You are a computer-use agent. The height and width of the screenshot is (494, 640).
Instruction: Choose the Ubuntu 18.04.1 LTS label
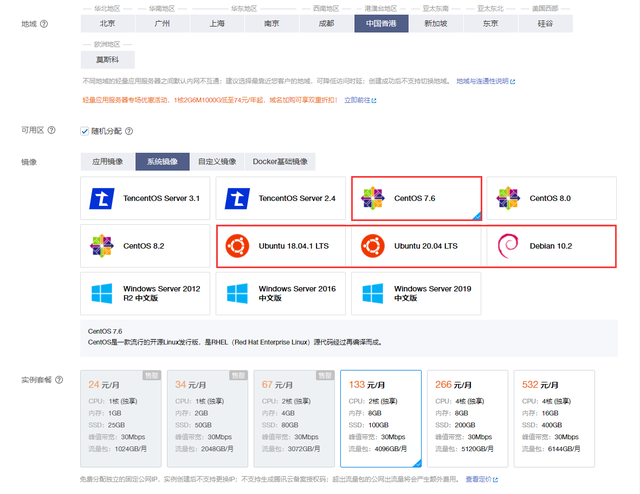[x=294, y=246]
